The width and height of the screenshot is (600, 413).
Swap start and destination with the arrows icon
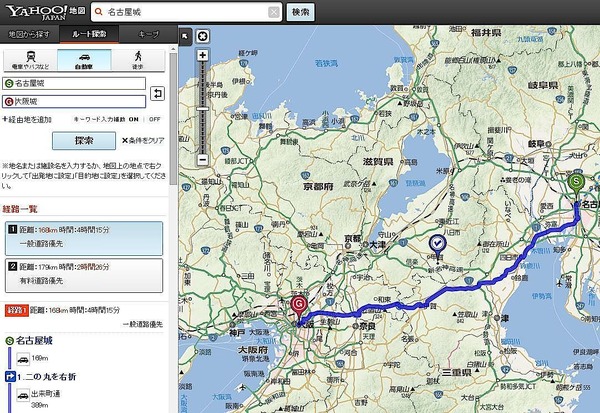pyautogui.click(x=157, y=93)
